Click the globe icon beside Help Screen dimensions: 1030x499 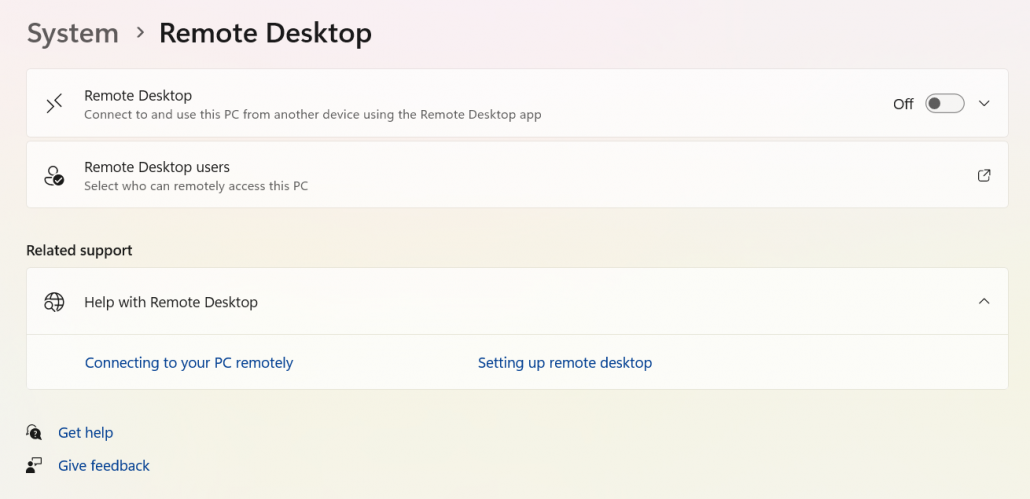54,302
